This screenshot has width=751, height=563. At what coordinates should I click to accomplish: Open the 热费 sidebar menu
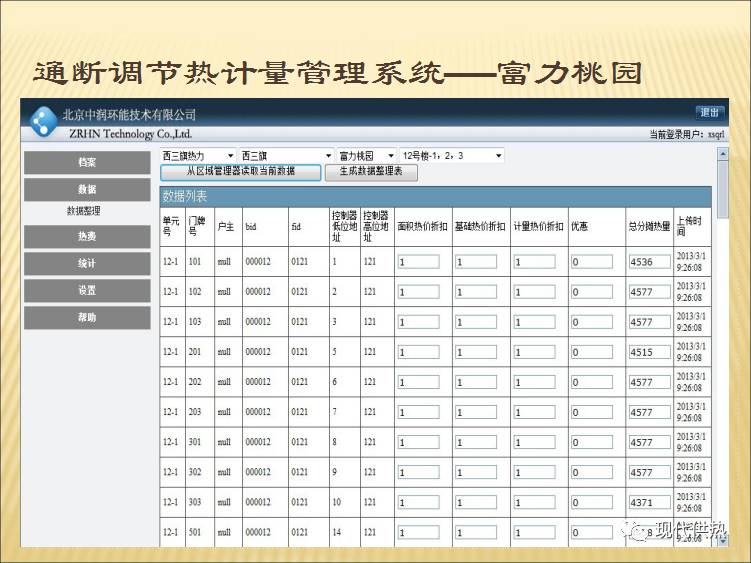[x=87, y=236]
